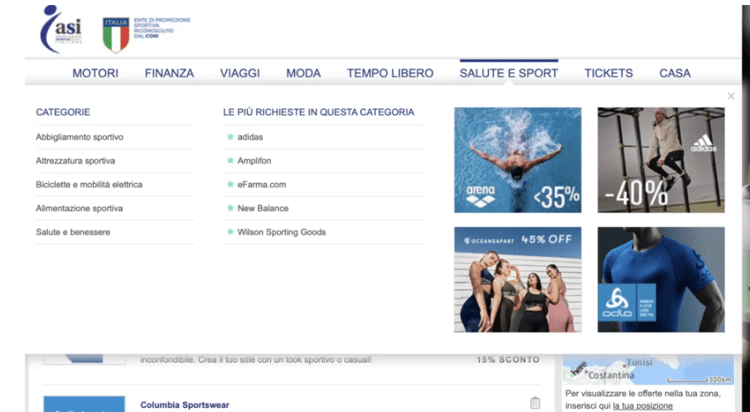Click the star icon beside New Balance
This screenshot has height=412, width=750.
pyautogui.click(x=230, y=208)
